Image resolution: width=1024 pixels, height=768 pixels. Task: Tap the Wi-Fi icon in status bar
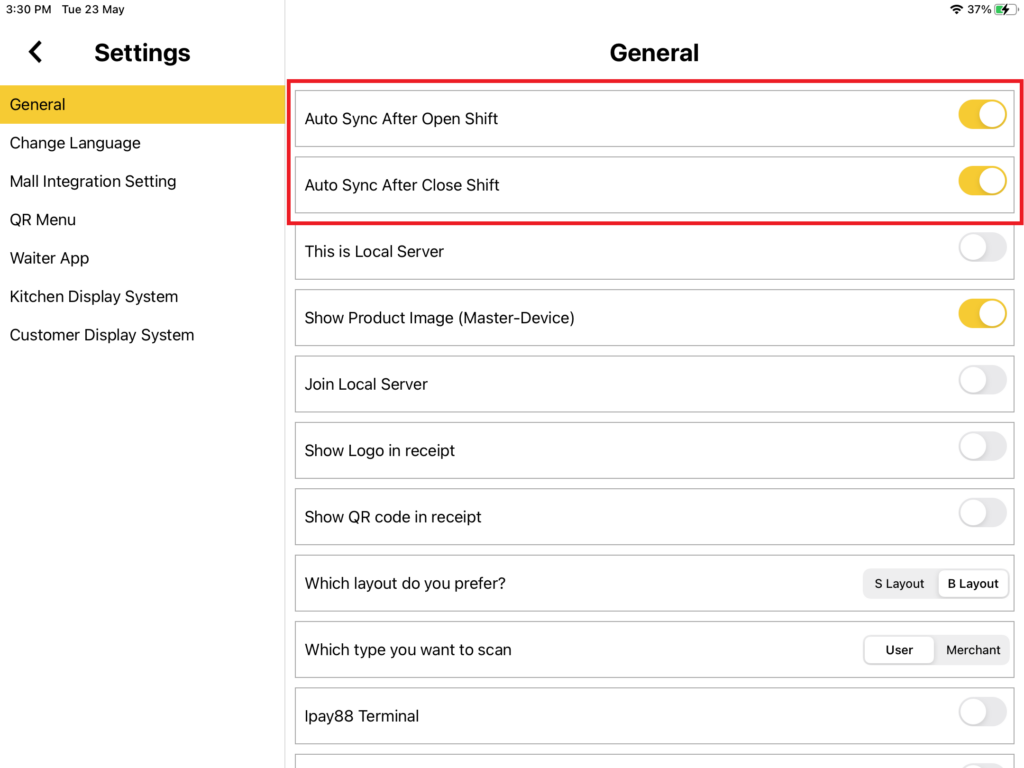(956, 9)
